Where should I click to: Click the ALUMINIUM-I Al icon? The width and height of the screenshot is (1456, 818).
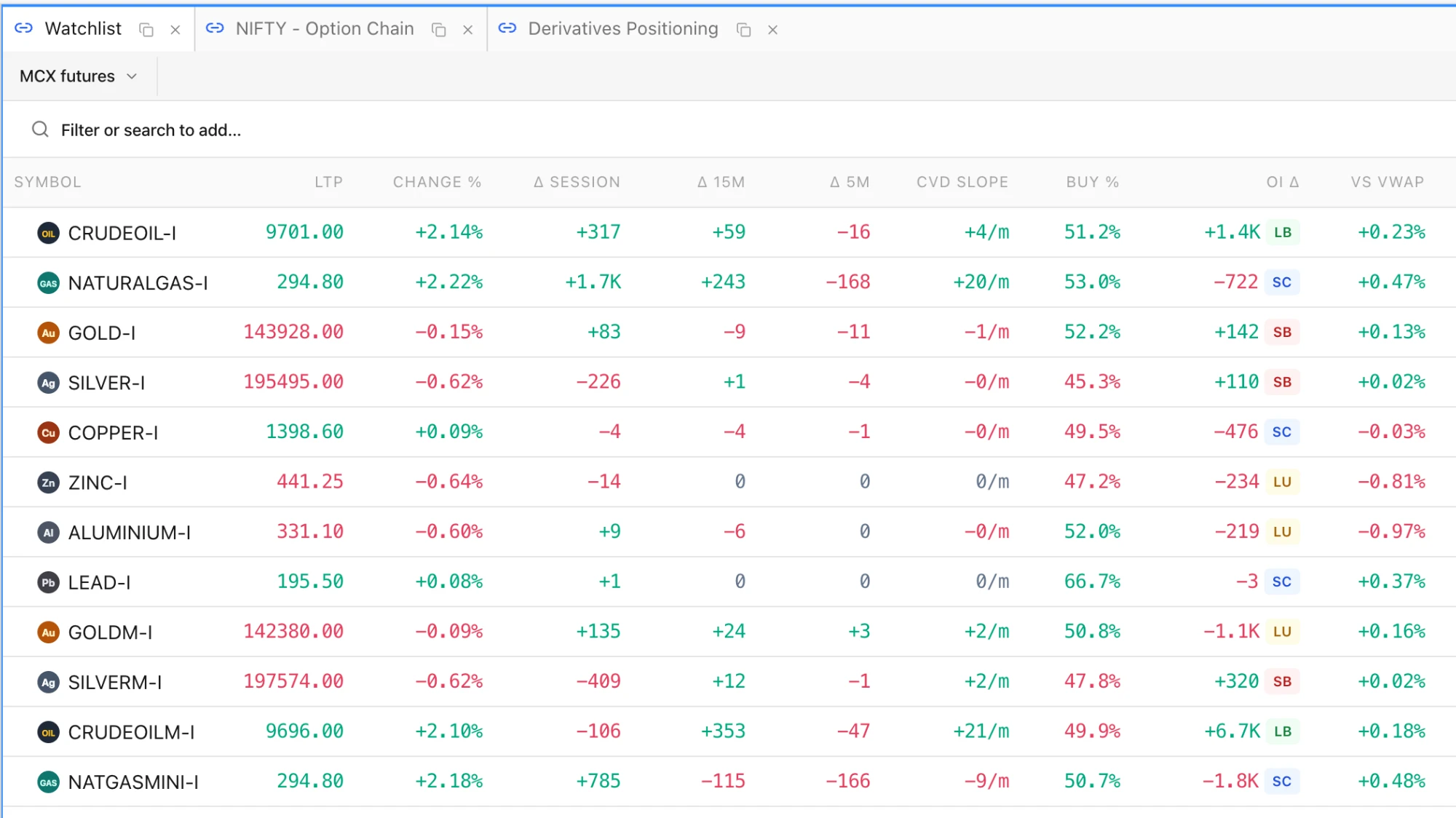coord(48,533)
